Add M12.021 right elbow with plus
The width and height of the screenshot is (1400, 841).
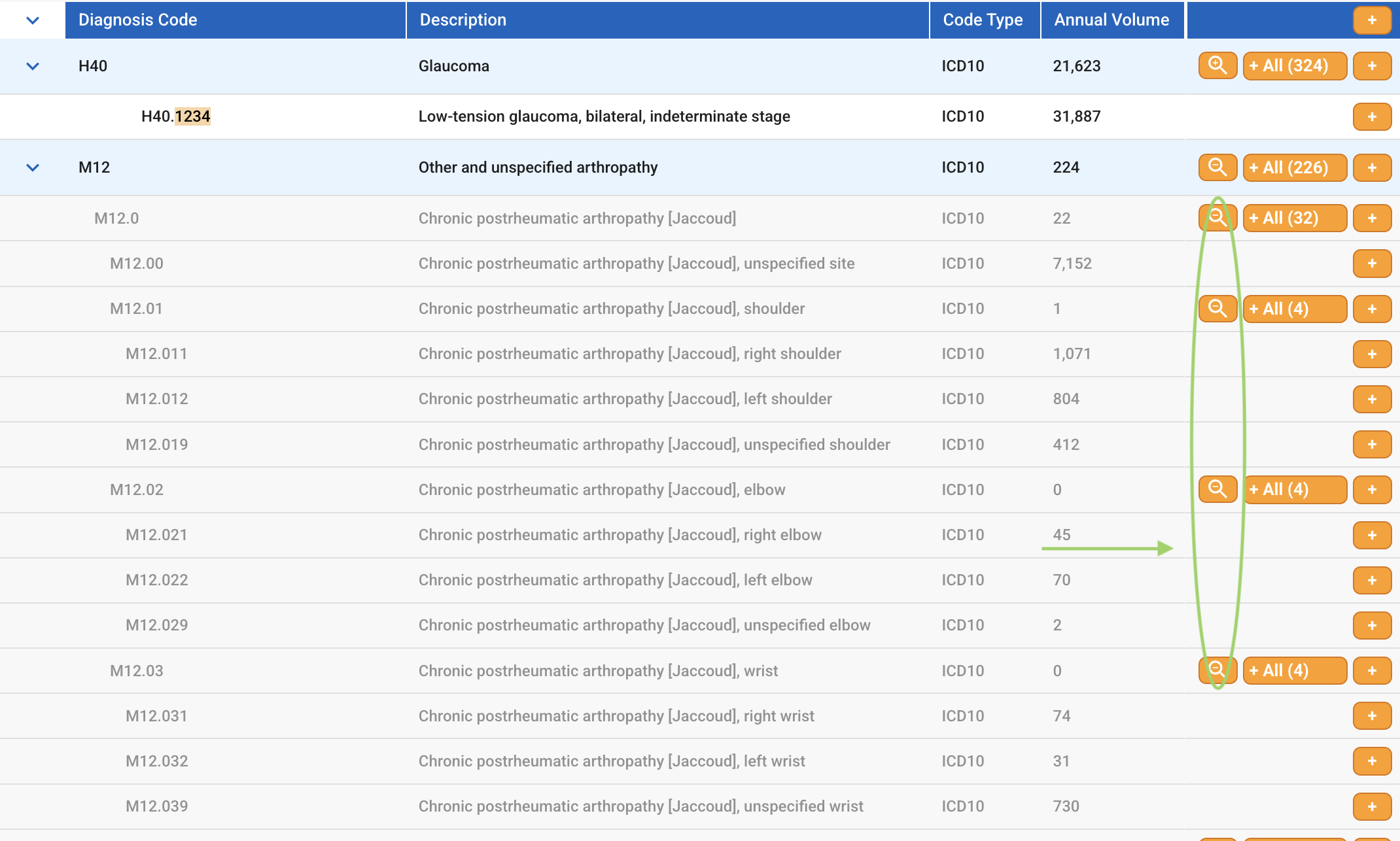pos(1372,535)
